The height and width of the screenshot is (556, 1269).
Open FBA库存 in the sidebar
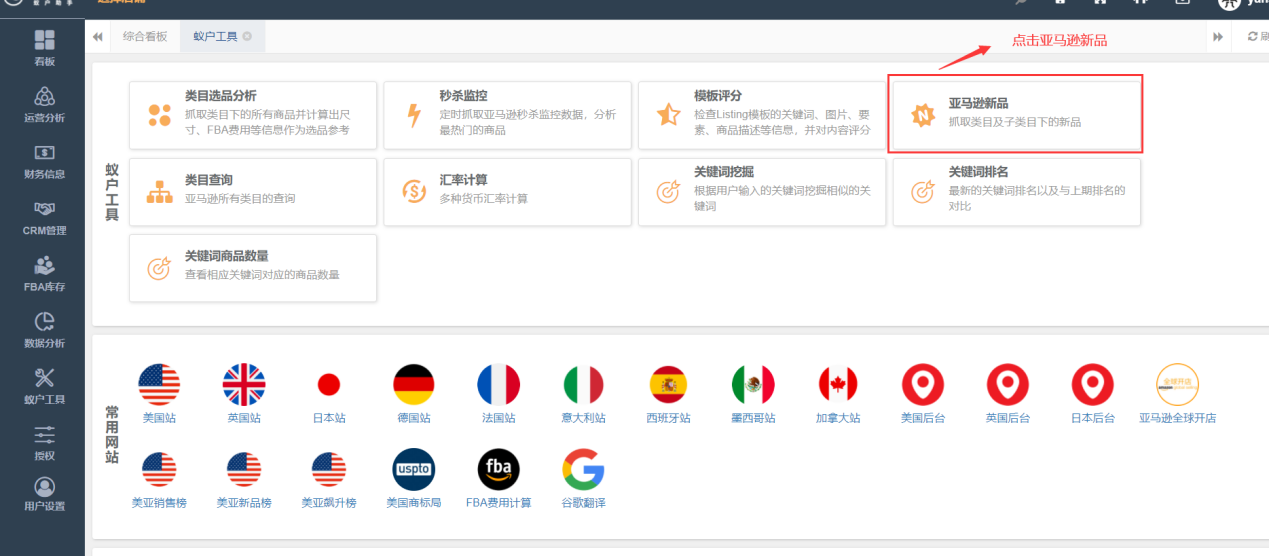tap(44, 273)
